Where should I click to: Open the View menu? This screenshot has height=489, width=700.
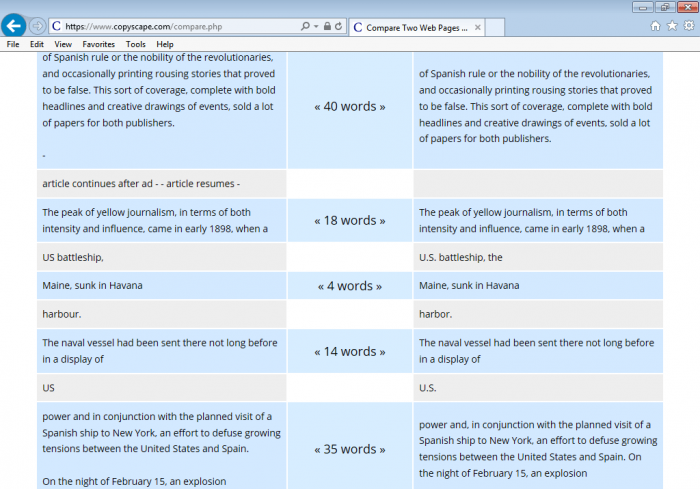[x=63, y=44]
